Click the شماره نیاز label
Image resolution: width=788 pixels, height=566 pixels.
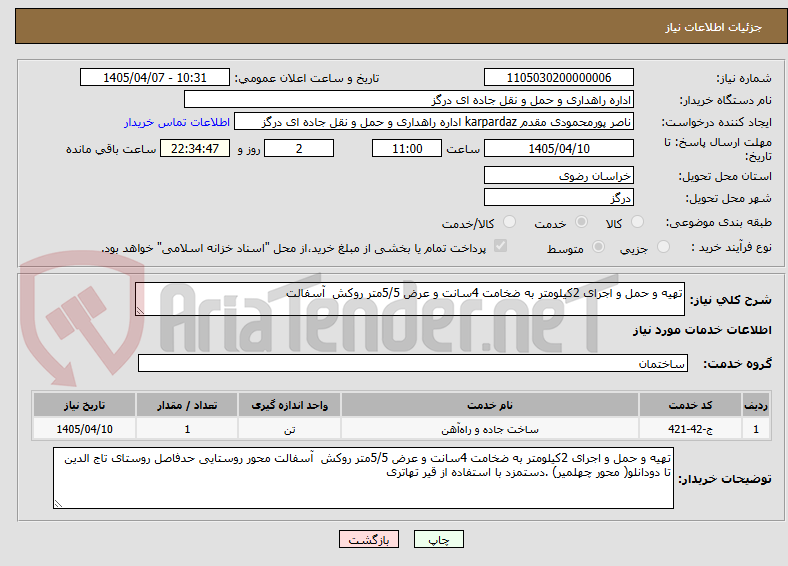pos(744,78)
